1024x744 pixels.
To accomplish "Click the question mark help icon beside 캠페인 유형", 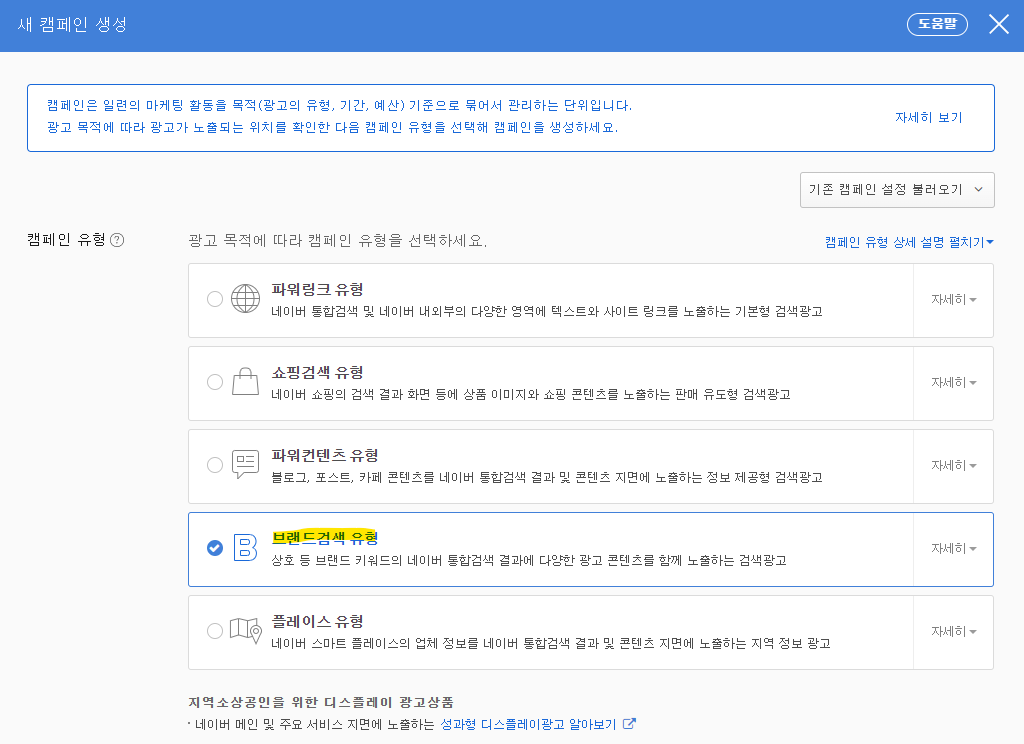I will (x=117, y=240).
